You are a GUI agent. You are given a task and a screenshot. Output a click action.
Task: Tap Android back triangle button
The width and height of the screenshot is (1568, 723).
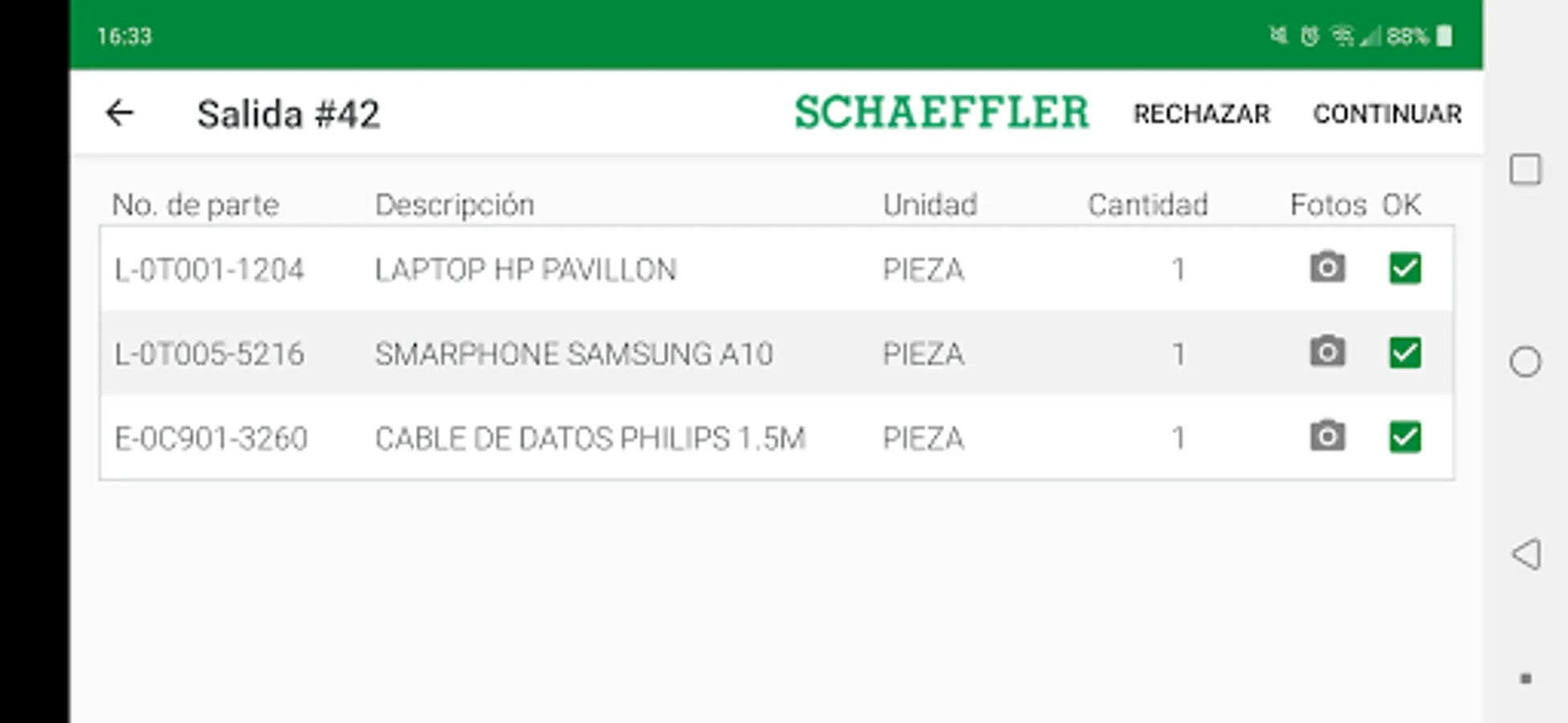point(1525,554)
